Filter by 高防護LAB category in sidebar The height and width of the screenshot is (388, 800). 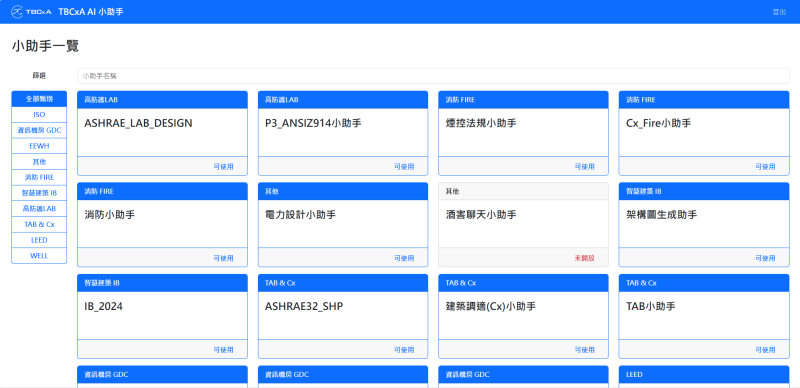tap(39, 208)
